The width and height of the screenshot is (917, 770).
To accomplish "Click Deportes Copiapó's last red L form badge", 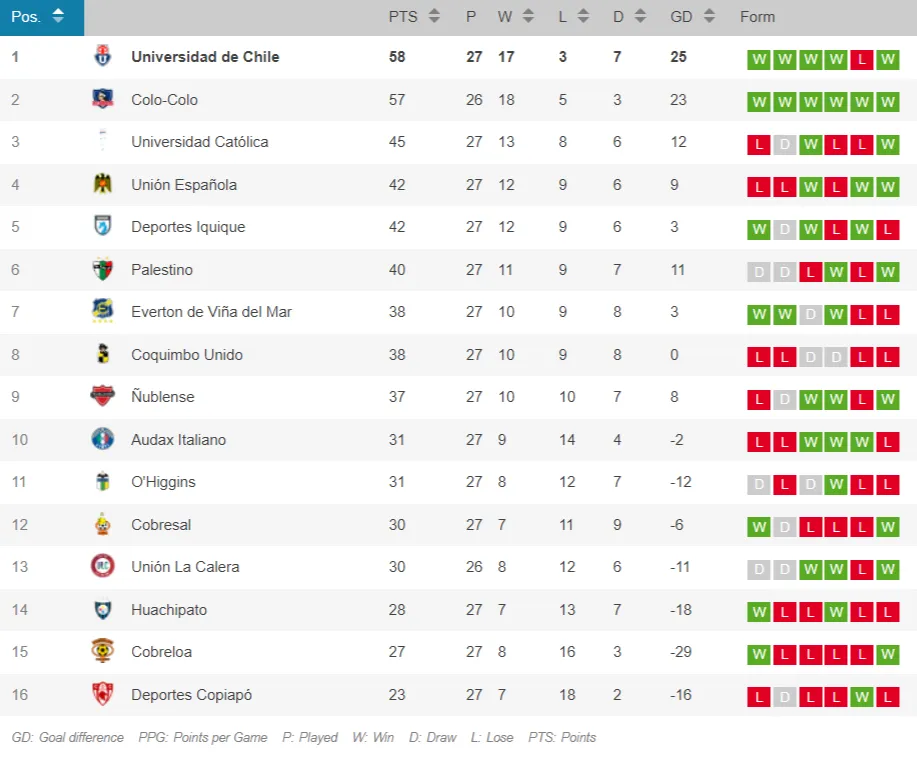I will pyautogui.click(x=887, y=697).
